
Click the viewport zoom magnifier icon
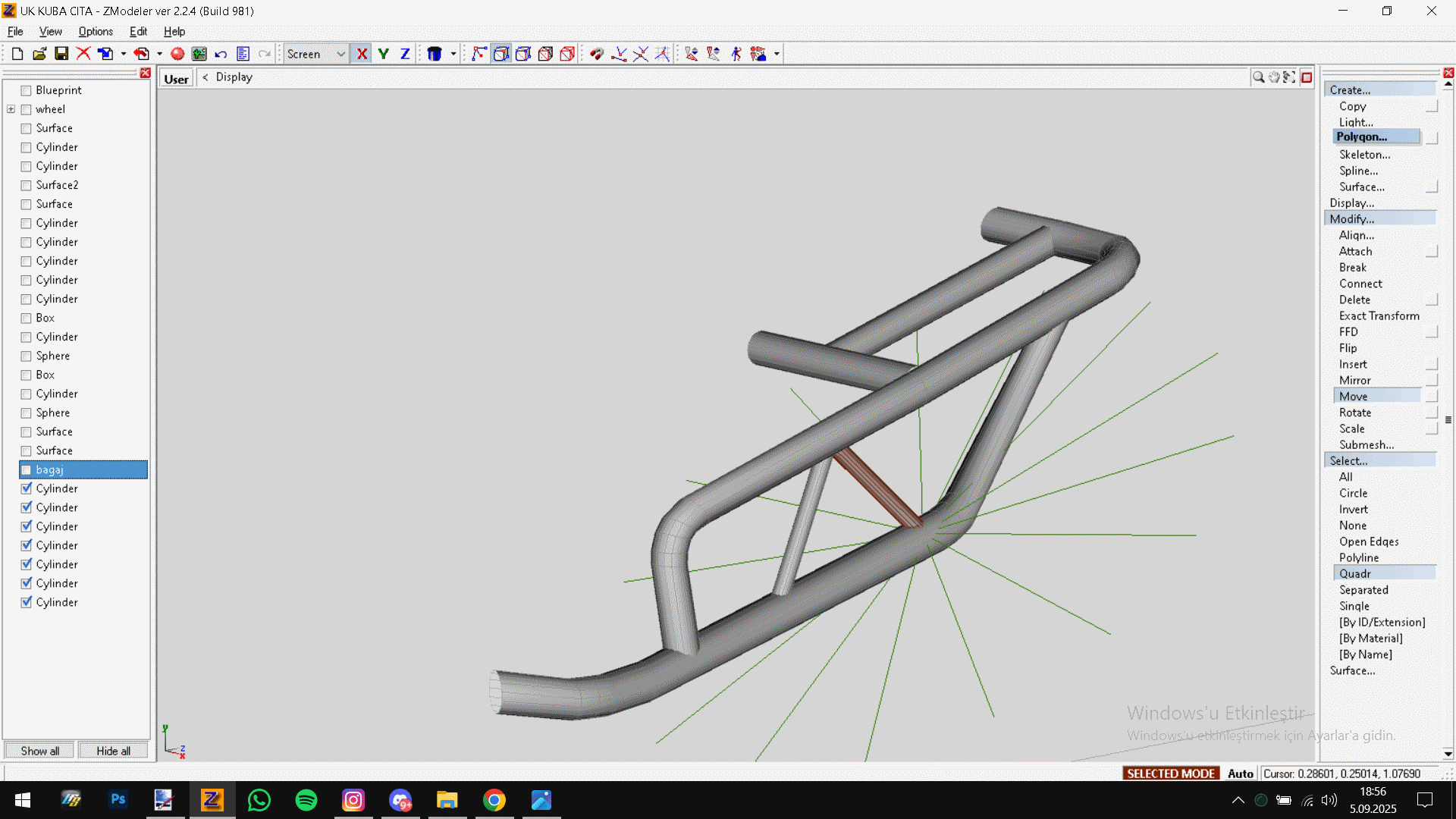tap(1258, 77)
